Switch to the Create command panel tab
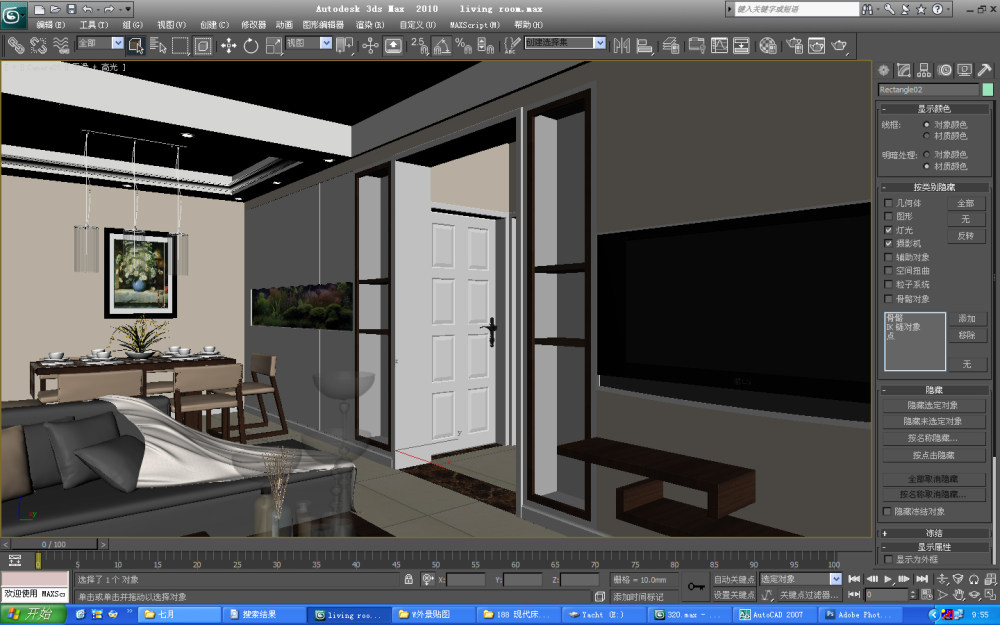 (884, 70)
